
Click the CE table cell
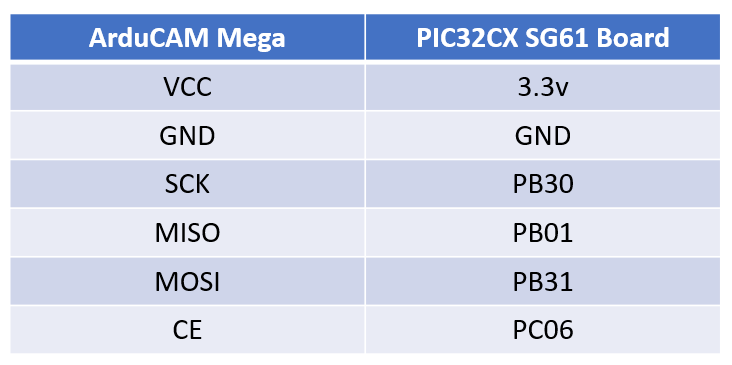pos(187,330)
